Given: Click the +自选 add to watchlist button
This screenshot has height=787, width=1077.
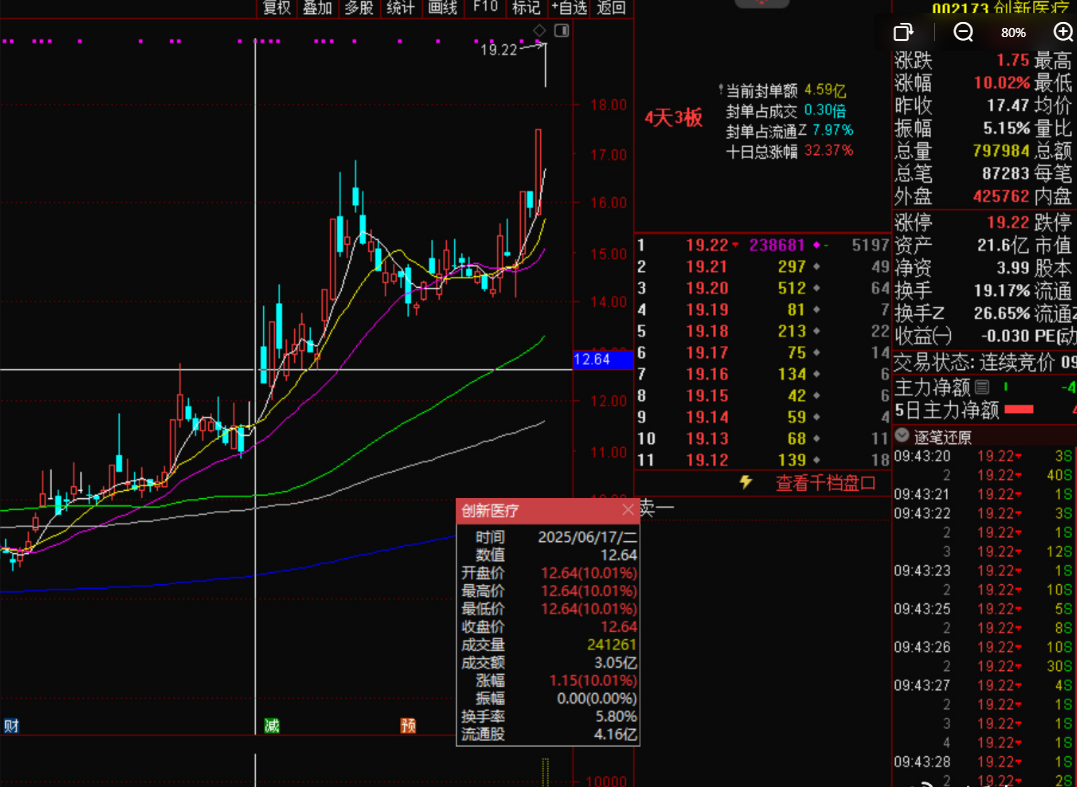Looking at the screenshot, I should 570,8.
